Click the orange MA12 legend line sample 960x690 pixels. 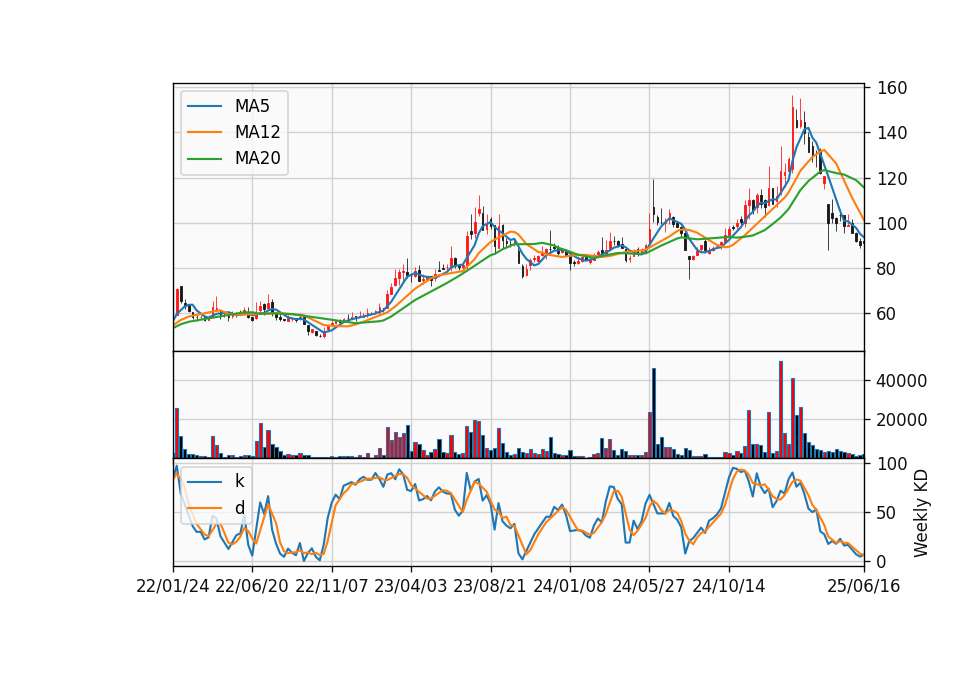(204, 132)
